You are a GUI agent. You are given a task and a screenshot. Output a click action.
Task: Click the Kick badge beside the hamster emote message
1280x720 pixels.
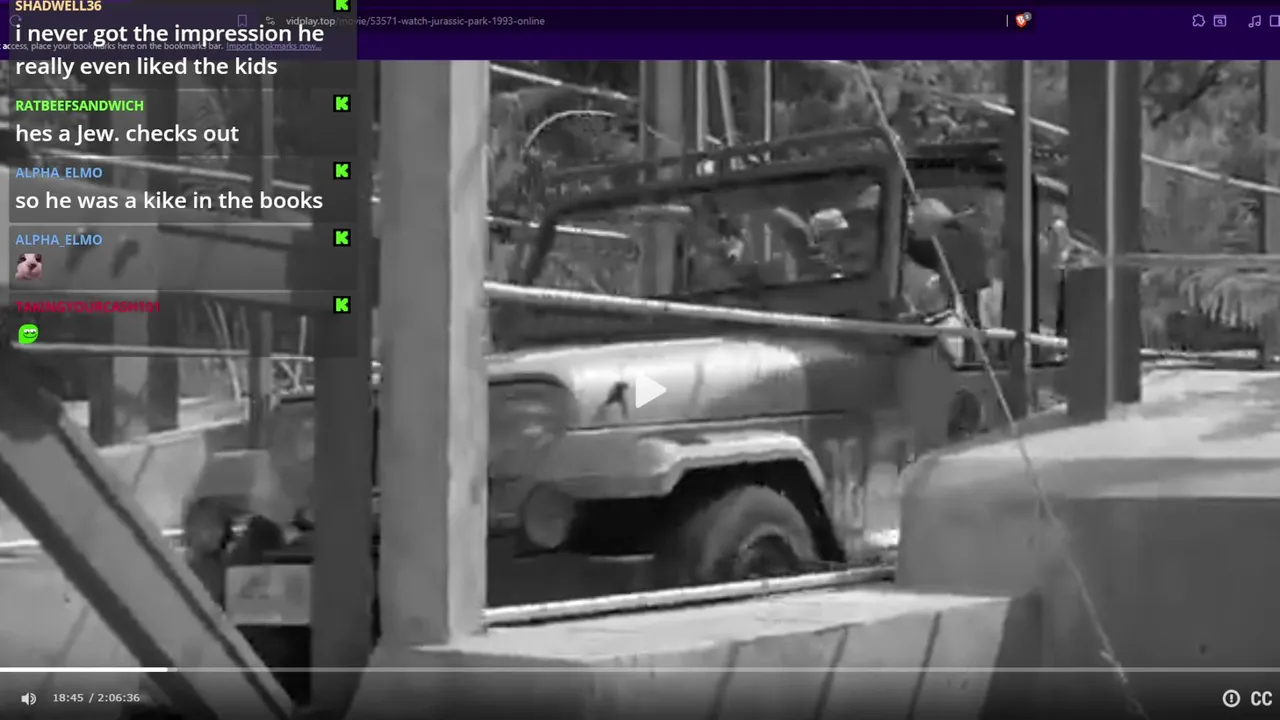tap(342, 238)
